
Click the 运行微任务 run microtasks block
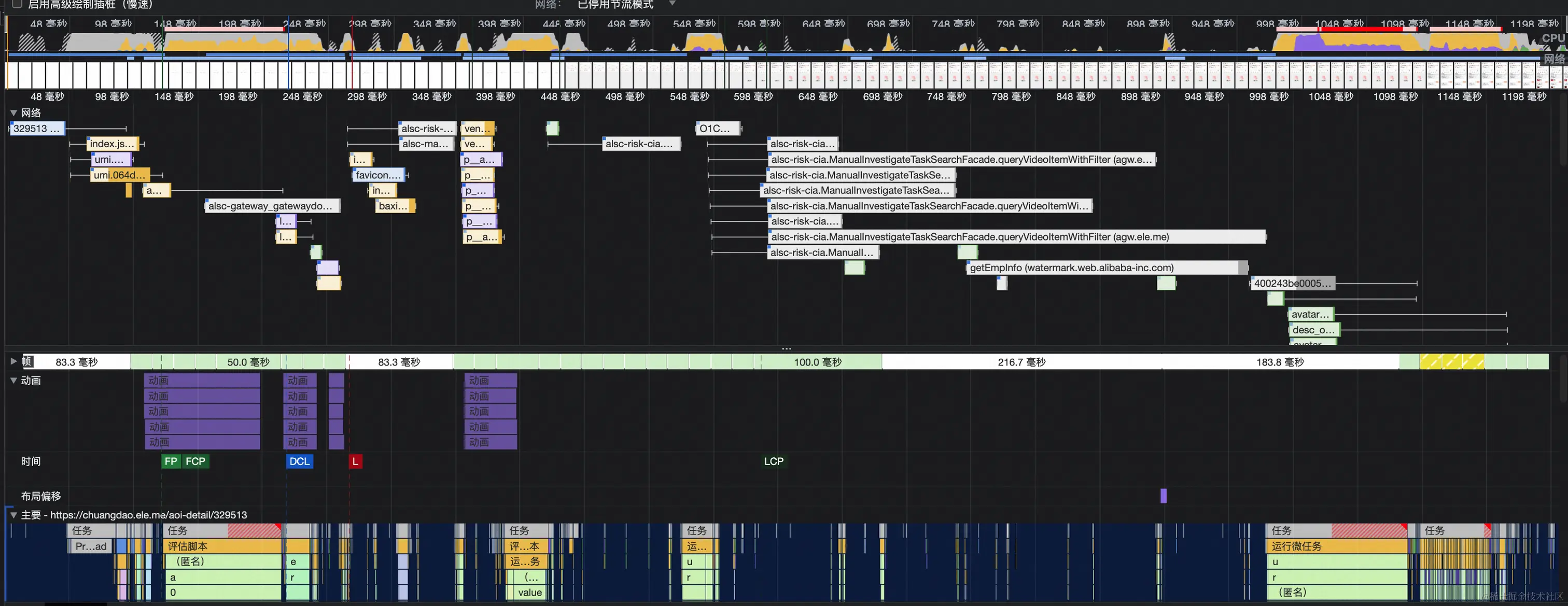(1336, 546)
